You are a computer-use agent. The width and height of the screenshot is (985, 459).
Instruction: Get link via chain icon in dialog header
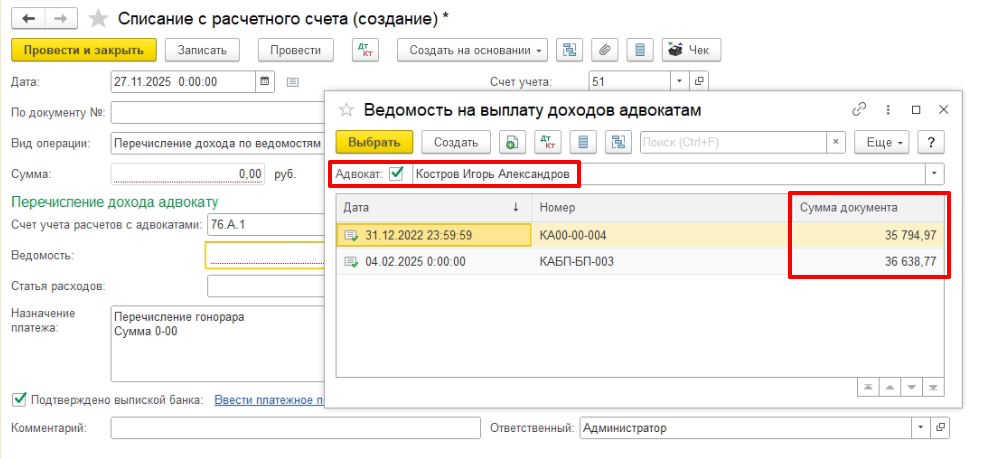(859, 110)
